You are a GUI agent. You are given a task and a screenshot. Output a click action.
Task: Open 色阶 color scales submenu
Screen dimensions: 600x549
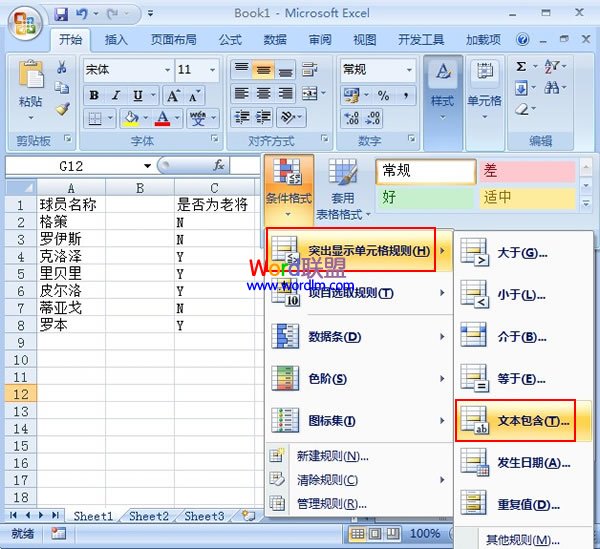point(359,379)
